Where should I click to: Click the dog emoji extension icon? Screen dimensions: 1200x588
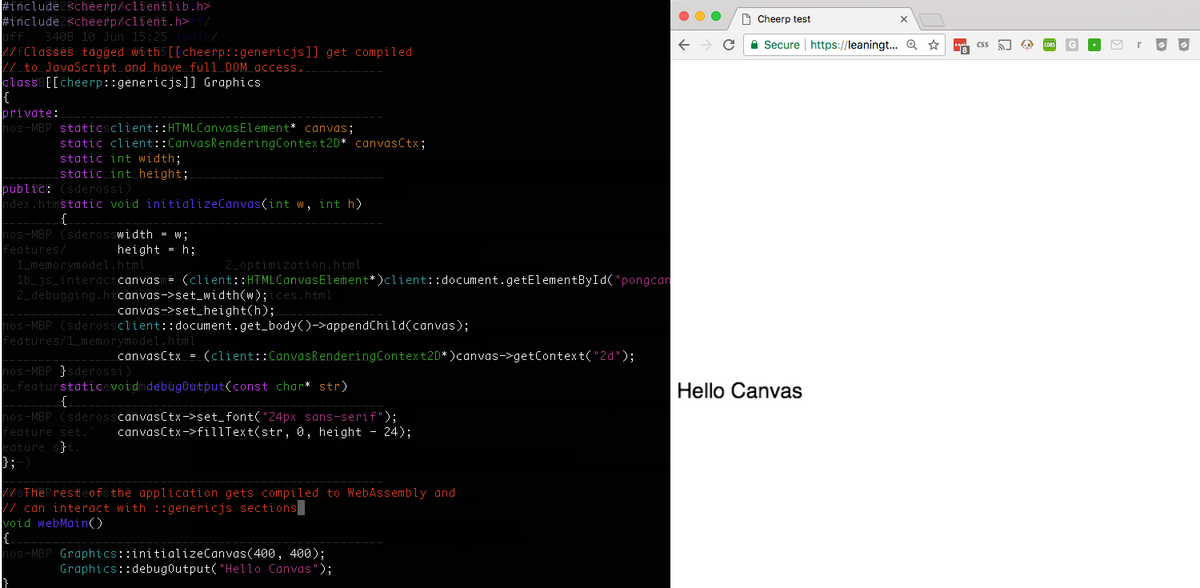click(1027, 44)
